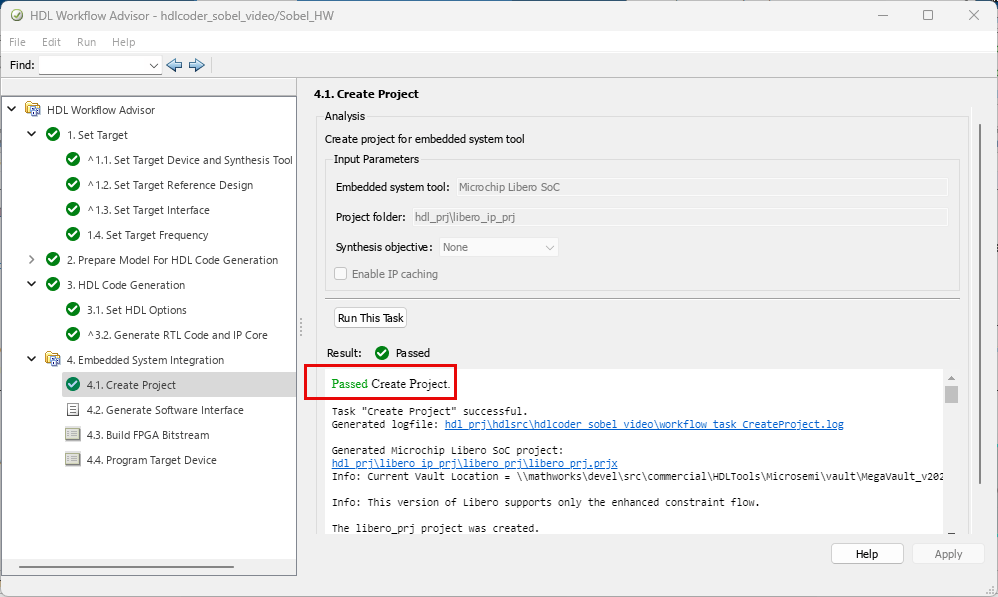Viewport: 998px width, 597px height.
Task: Click the Generate Software Interface task icon
Action: click(72, 410)
